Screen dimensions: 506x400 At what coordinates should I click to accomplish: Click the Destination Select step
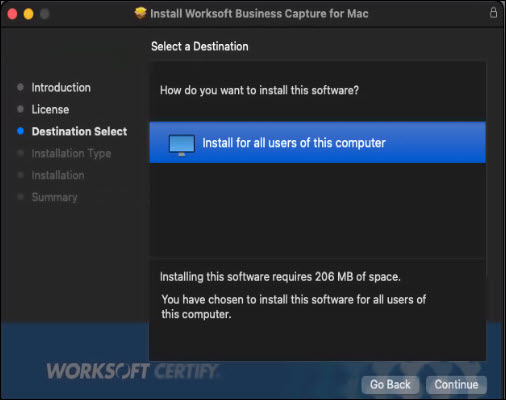coord(79,131)
